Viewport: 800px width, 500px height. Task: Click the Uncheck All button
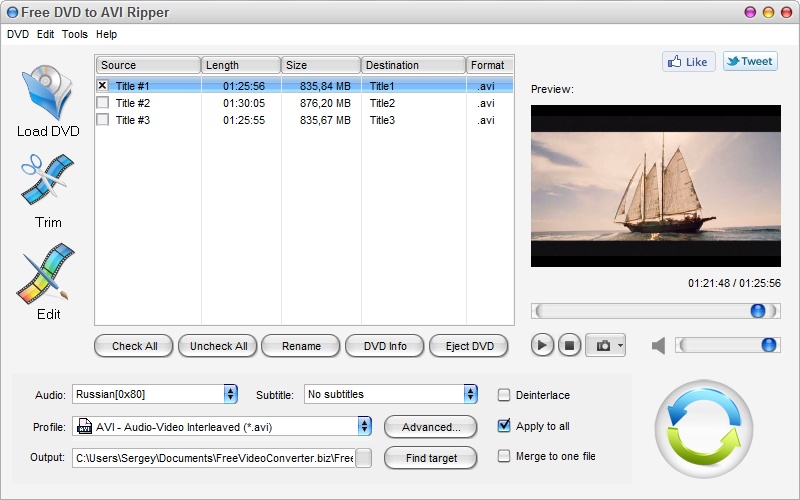pyautogui.click(x=218, y=346)
